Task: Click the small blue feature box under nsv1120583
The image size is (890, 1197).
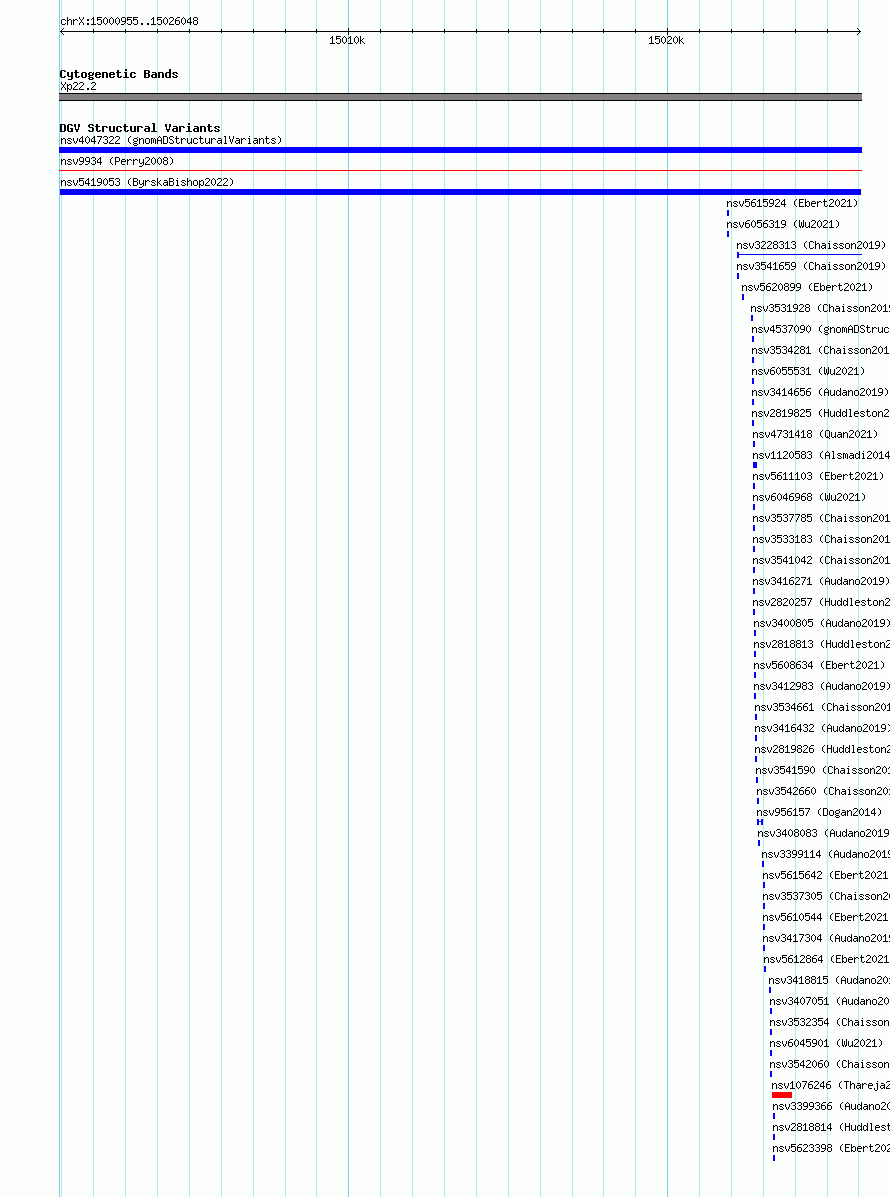Action: pos(755,465)
